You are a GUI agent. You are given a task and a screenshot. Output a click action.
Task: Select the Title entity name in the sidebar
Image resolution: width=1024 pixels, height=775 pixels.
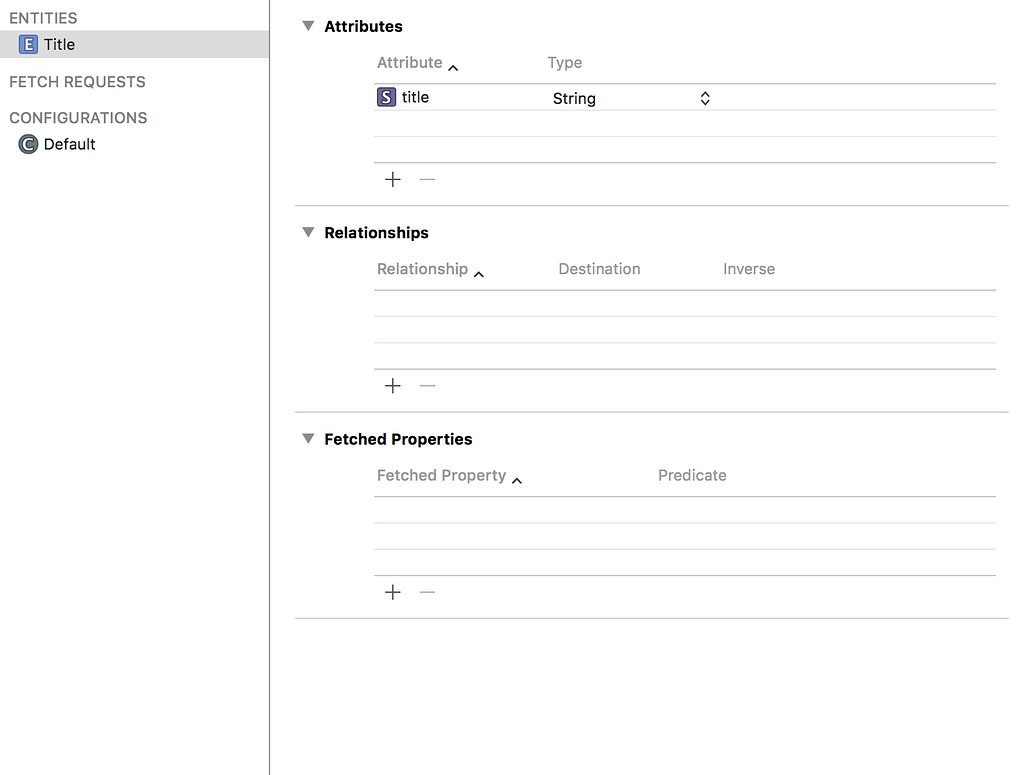point(59,44)
